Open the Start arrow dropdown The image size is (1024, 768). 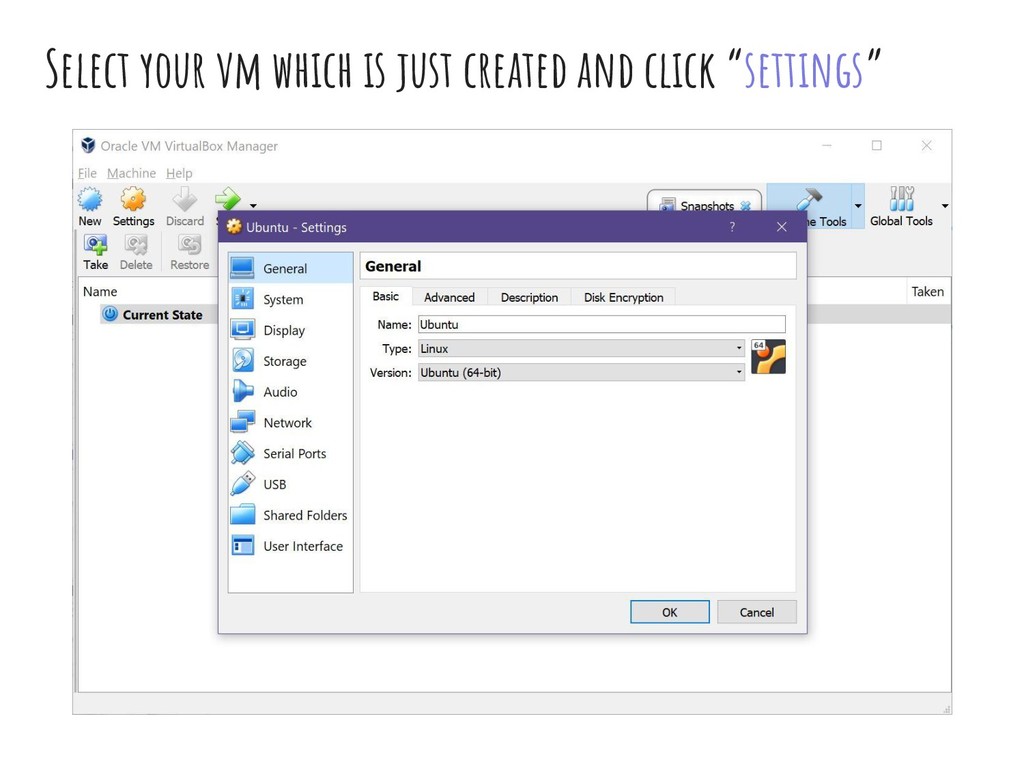[x=253, y=206]
